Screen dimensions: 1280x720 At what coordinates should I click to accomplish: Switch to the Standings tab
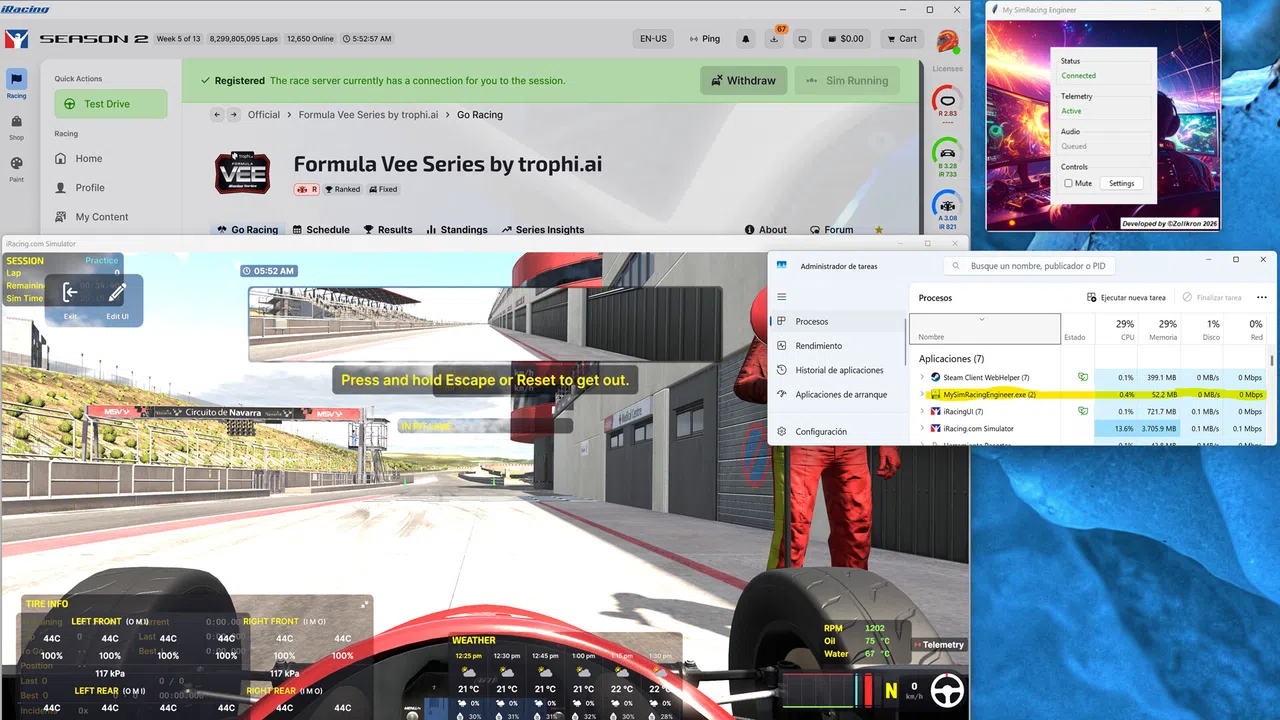[457, 229]
